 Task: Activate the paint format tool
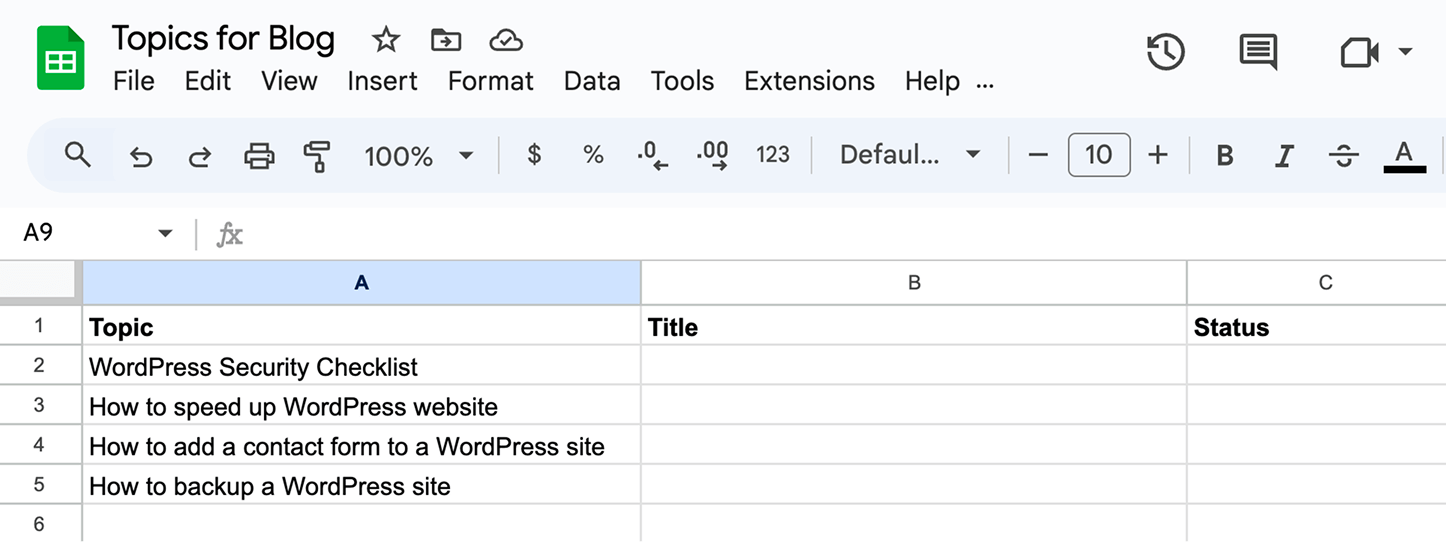317,156
